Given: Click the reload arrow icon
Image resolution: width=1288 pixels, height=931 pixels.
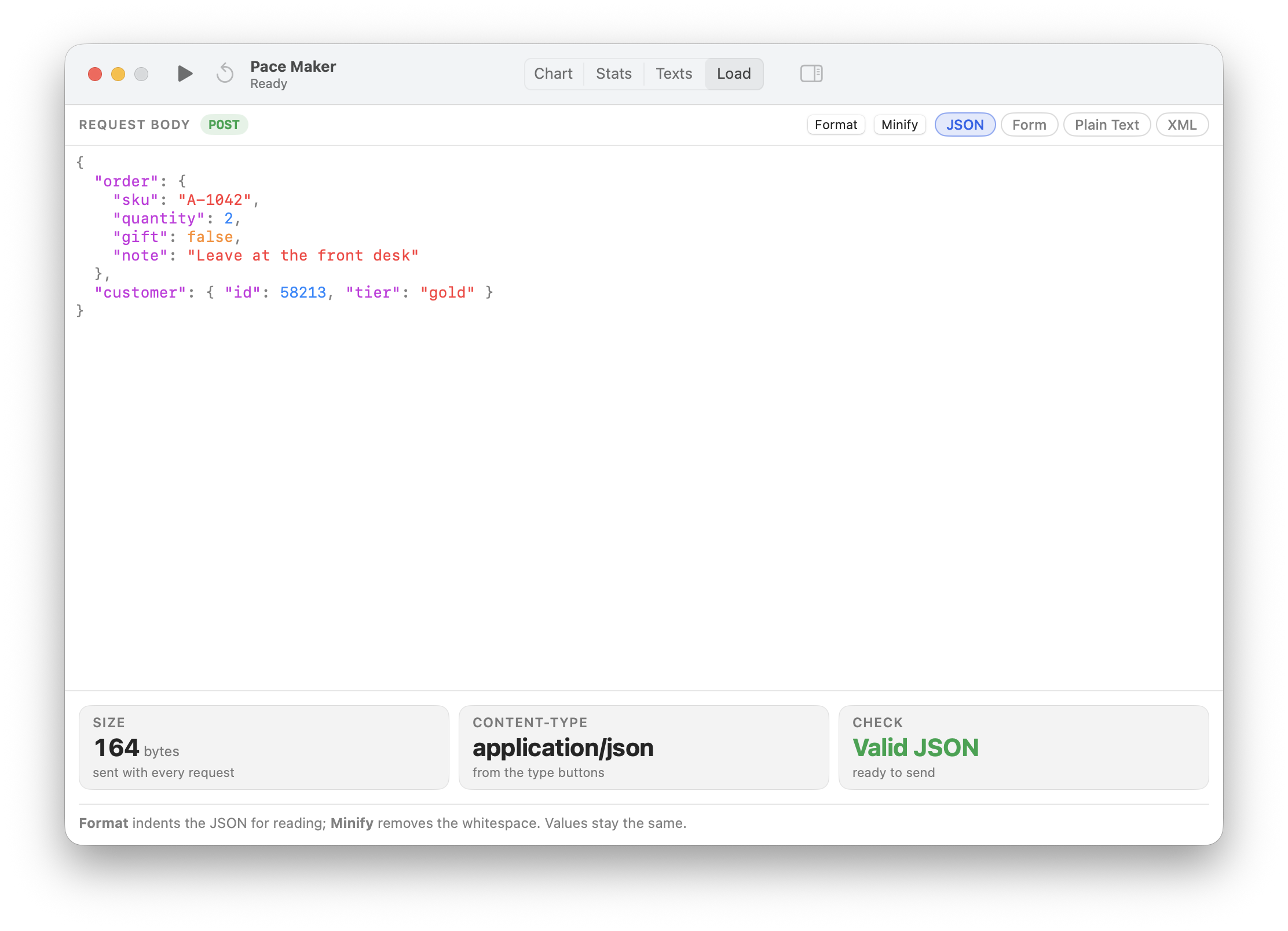Looking at the screenshot, I should pos(225,74).
